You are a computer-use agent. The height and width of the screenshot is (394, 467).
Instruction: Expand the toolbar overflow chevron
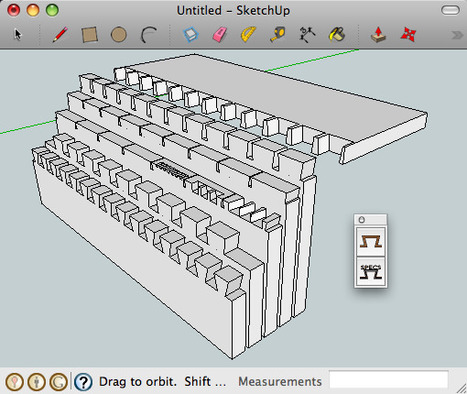pos(457,35)
